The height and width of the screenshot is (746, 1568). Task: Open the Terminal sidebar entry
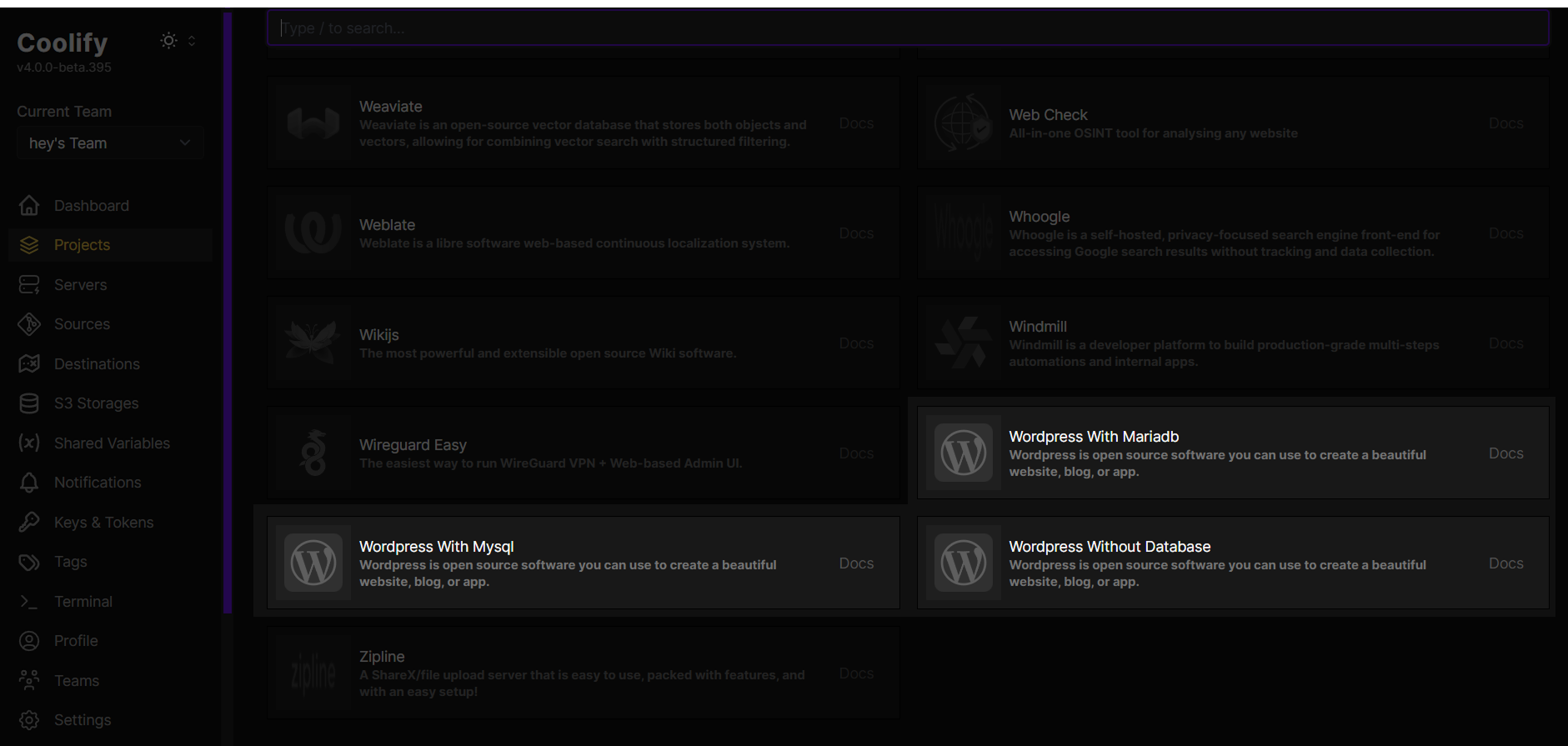point(110,602)
